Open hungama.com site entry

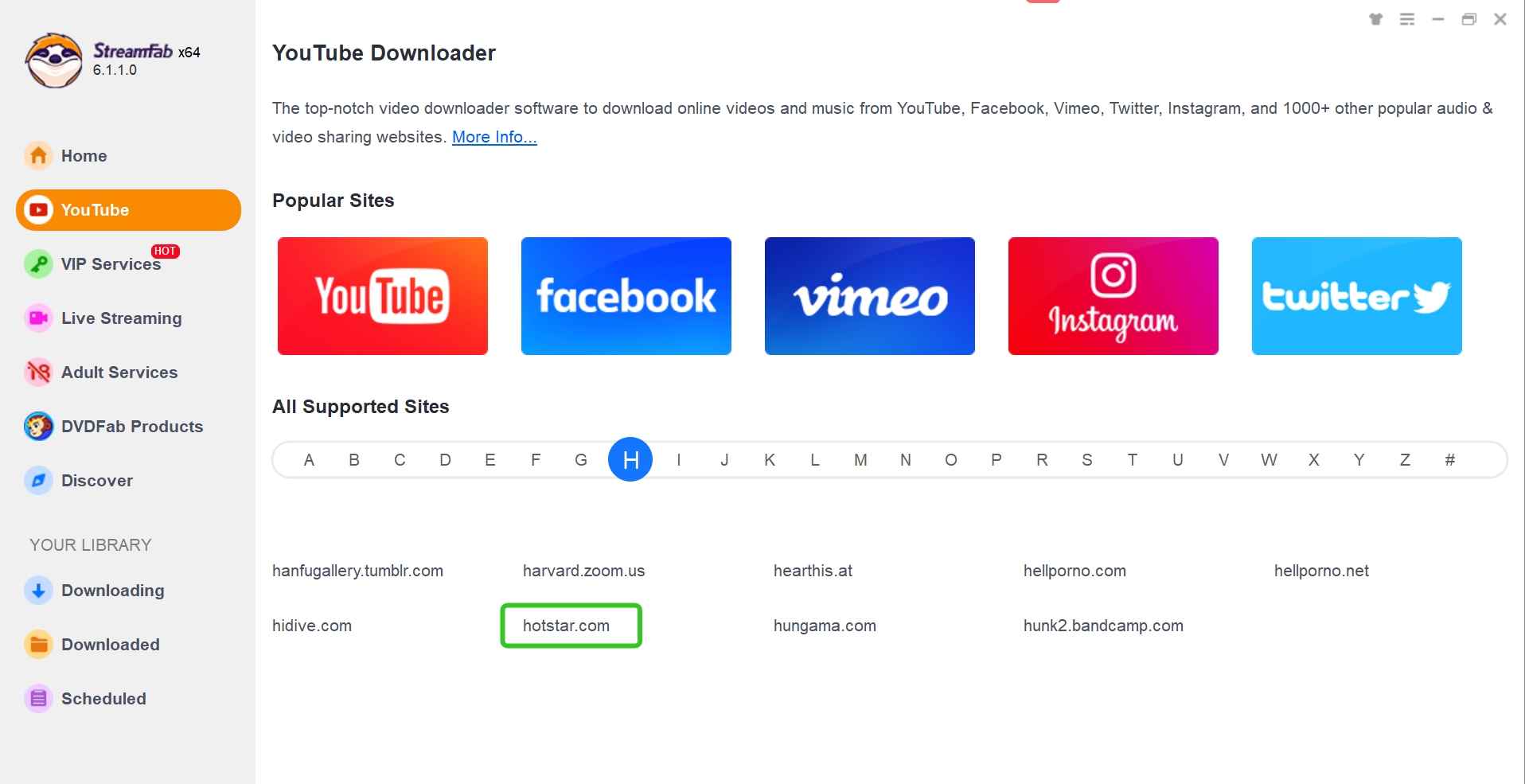[x=825, y=626]
